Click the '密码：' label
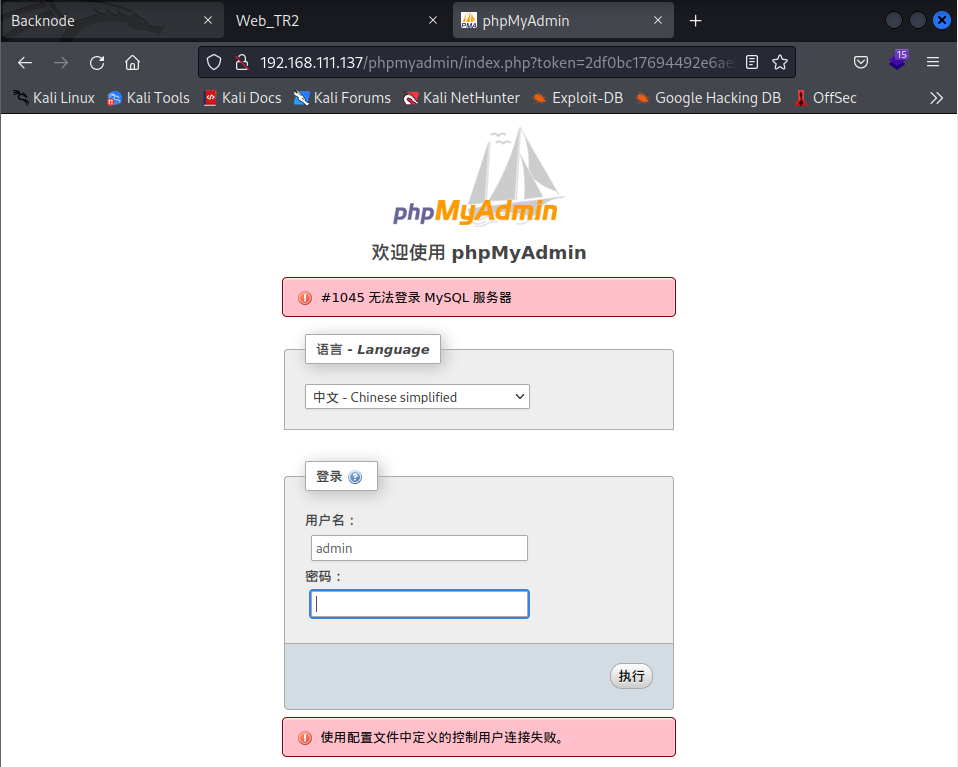The image size is (958, 767). pos(324,576)
